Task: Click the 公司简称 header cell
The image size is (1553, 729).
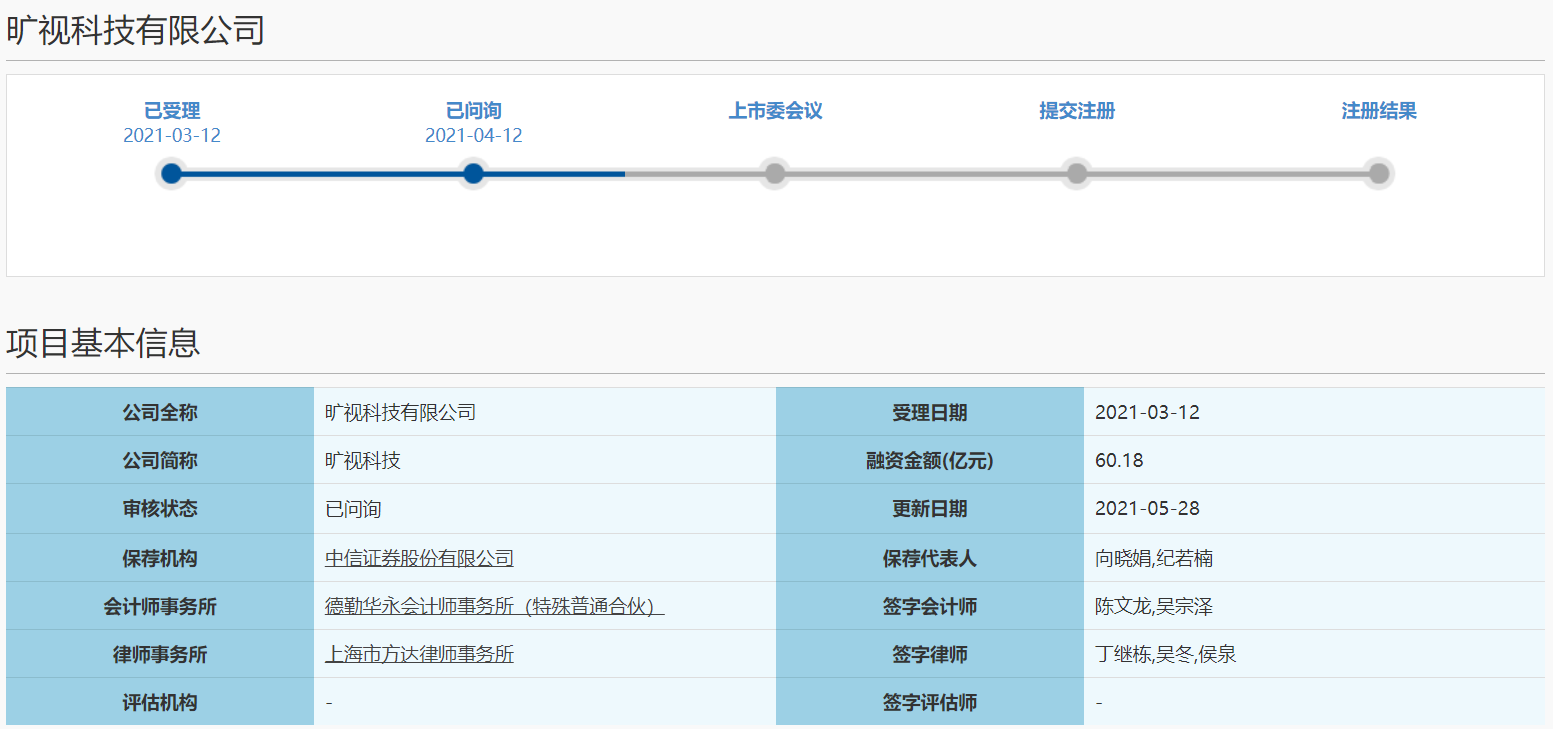Action: tap(160, 460)
